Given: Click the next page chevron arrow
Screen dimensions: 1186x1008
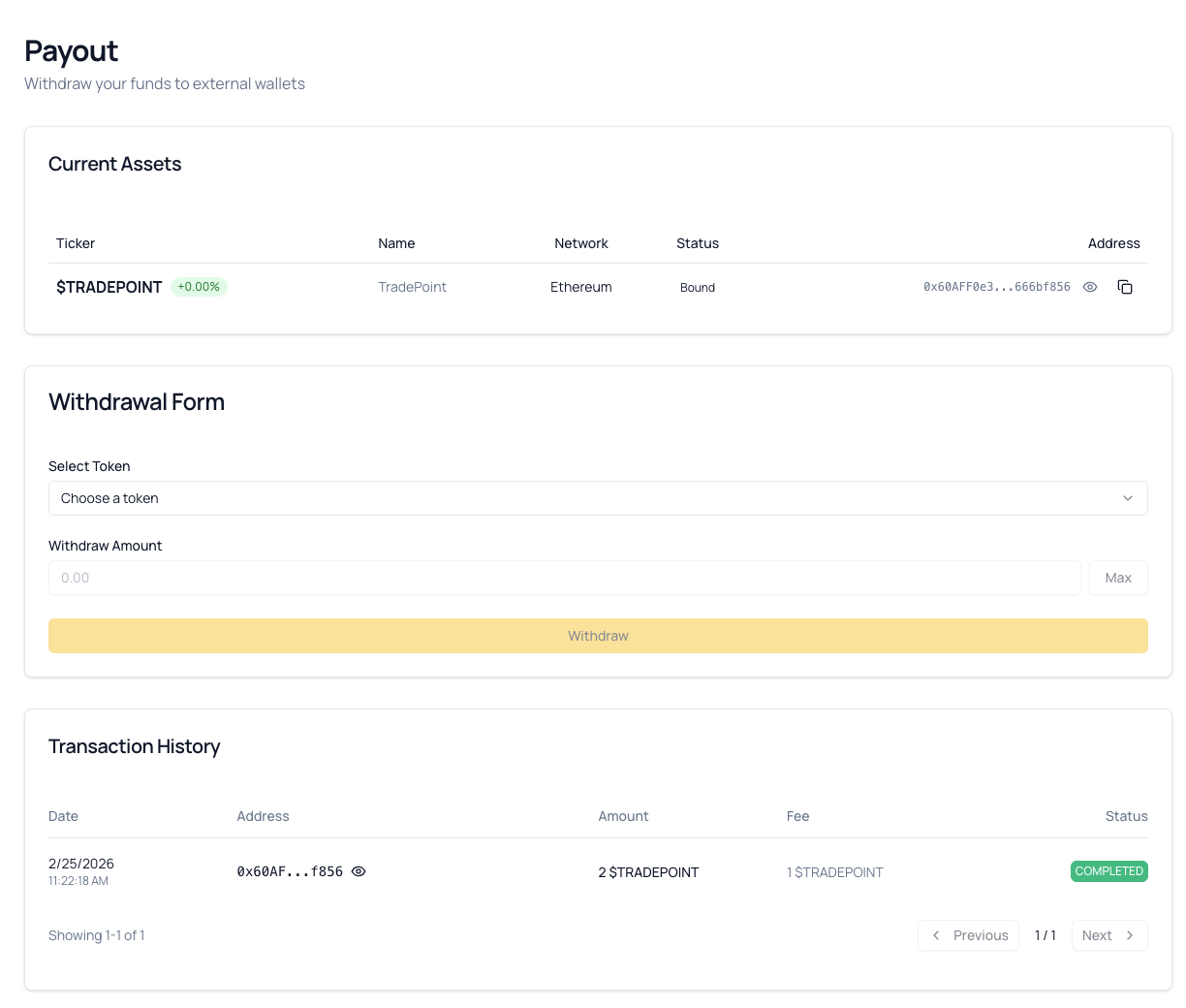Looking at the screenshot, I should [1130, 935].
